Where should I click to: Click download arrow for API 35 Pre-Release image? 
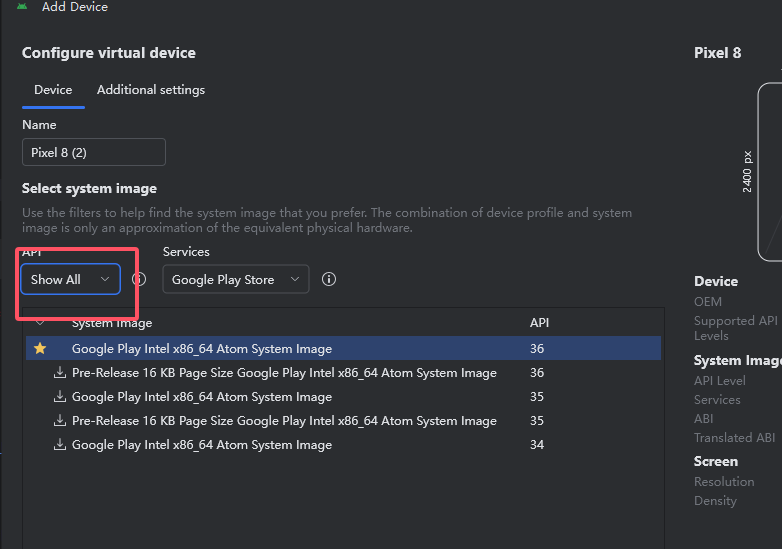(x=60, y=421)
